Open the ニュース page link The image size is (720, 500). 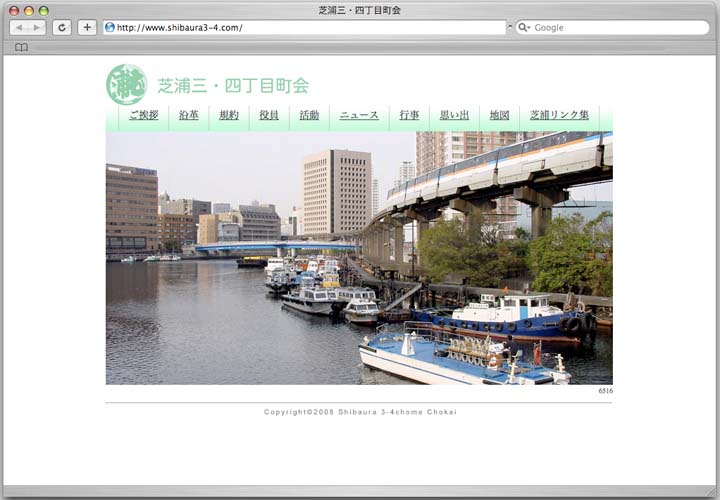pos(359,115)
